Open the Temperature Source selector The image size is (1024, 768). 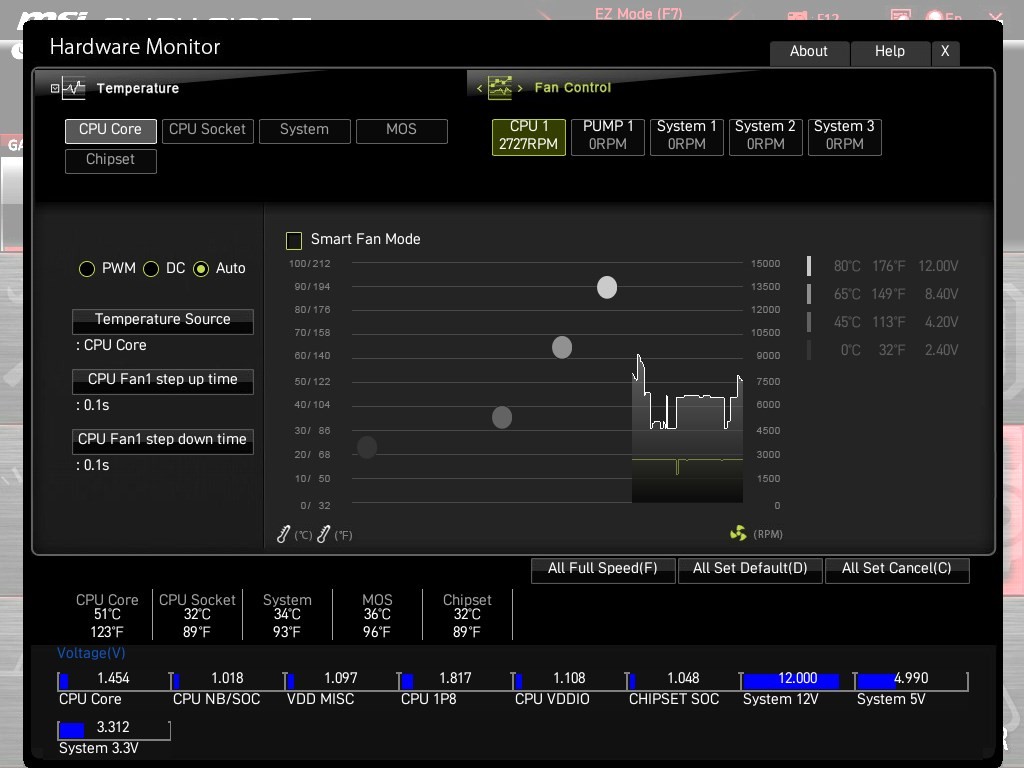163,320
